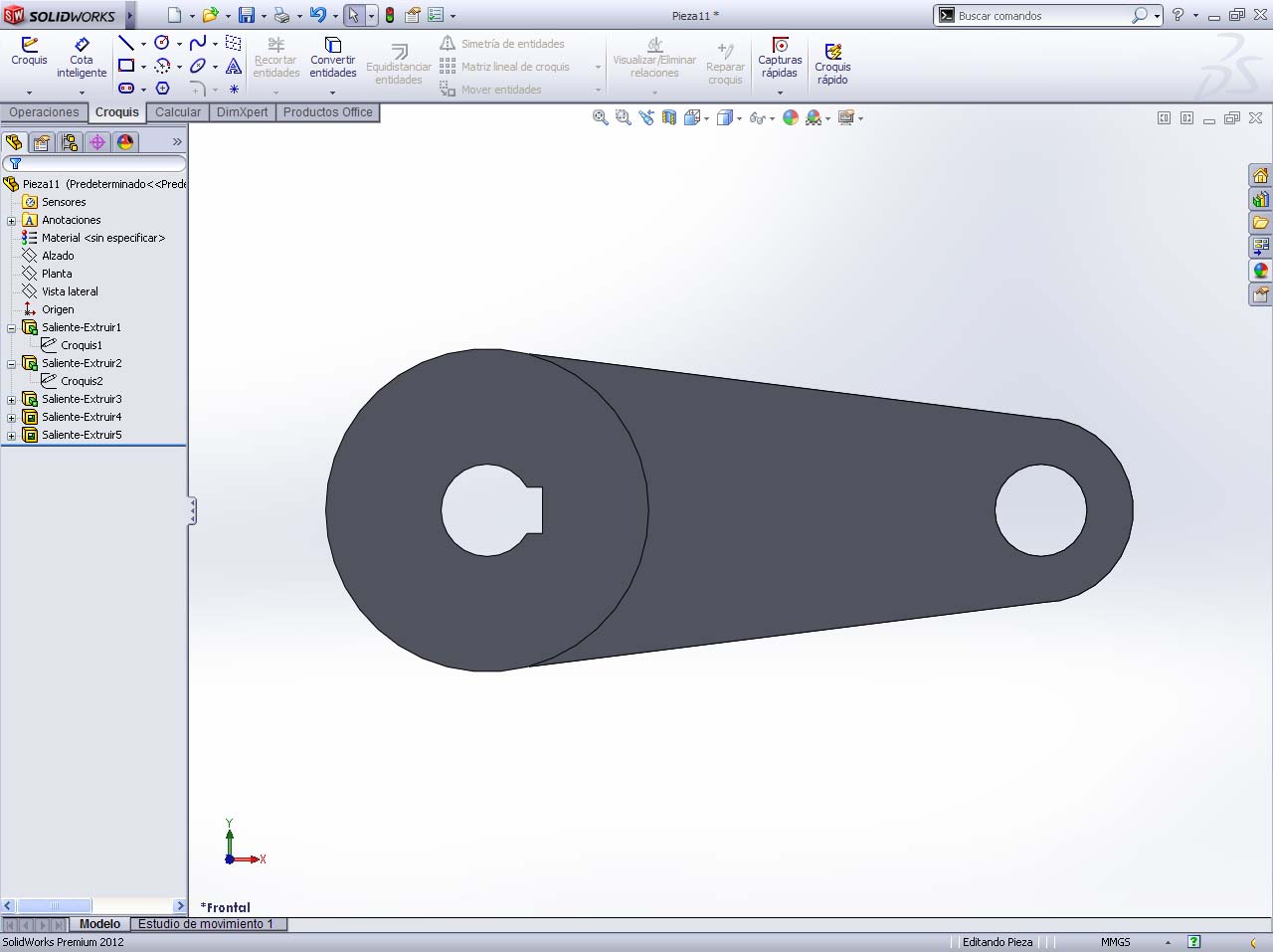
Task: Select the Modelo bottom tab
Action: [x=99, y=924]
